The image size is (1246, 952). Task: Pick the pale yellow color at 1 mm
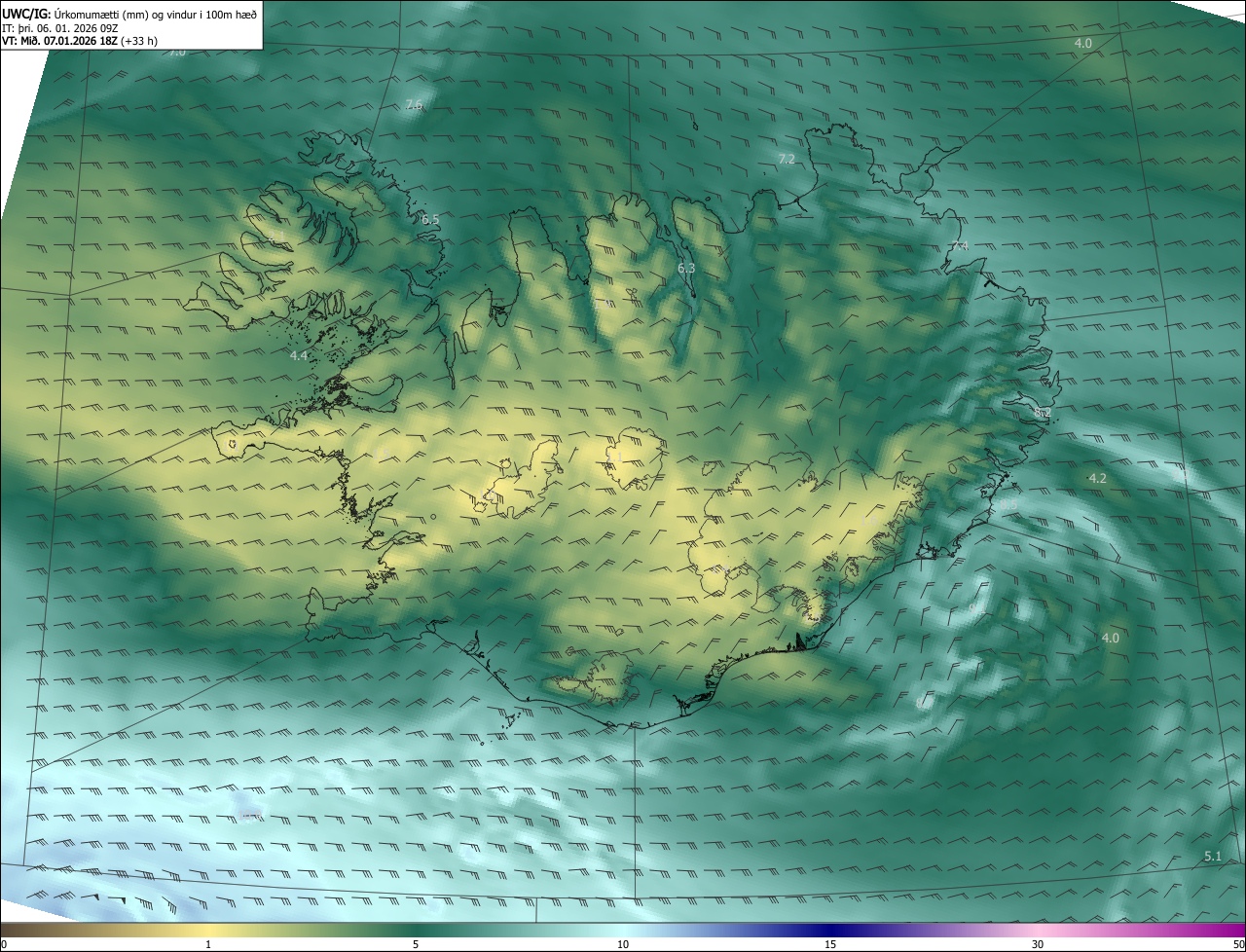coord(208,931)
